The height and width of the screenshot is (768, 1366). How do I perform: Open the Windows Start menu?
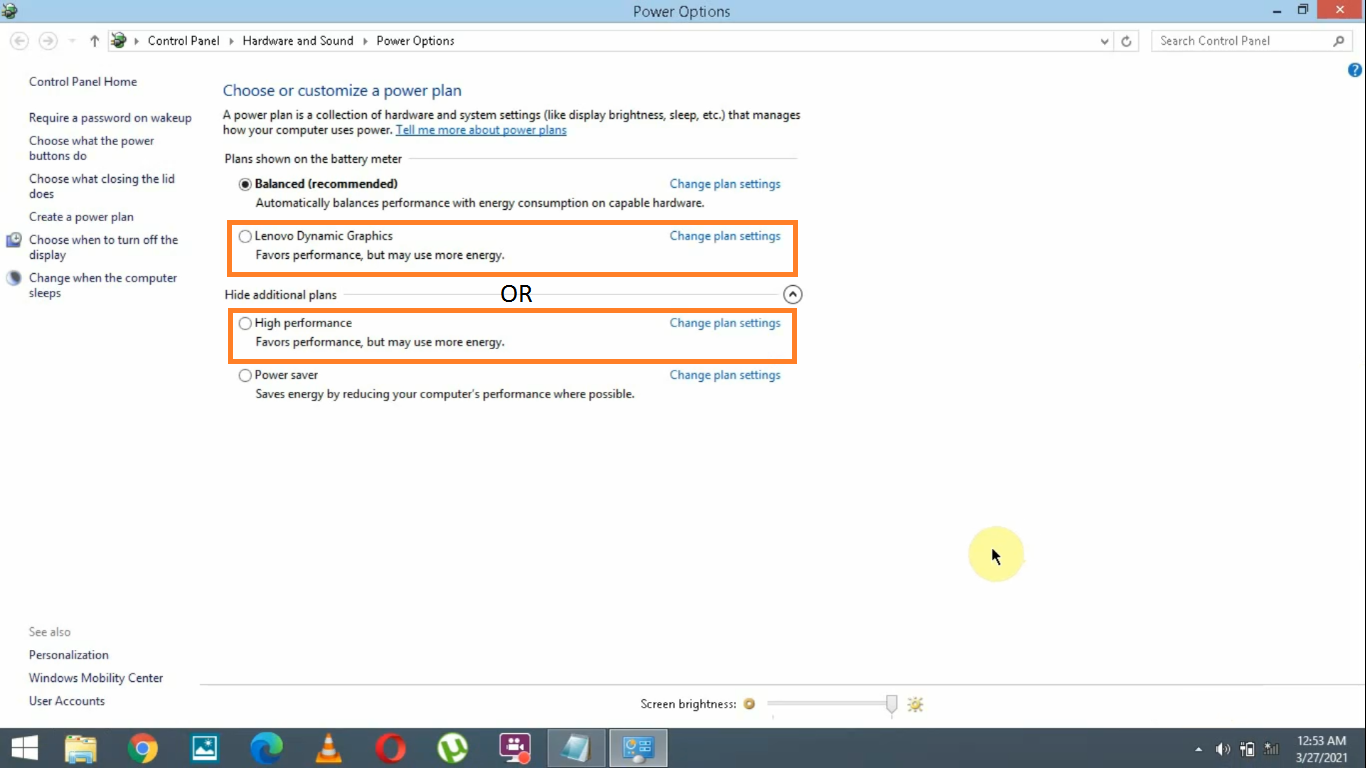[23, 747]
